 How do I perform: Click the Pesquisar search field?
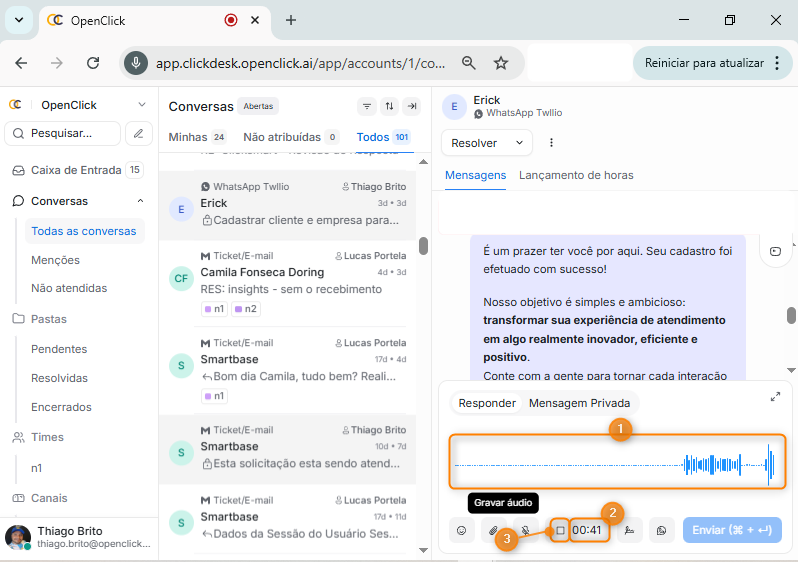[63, 133]
